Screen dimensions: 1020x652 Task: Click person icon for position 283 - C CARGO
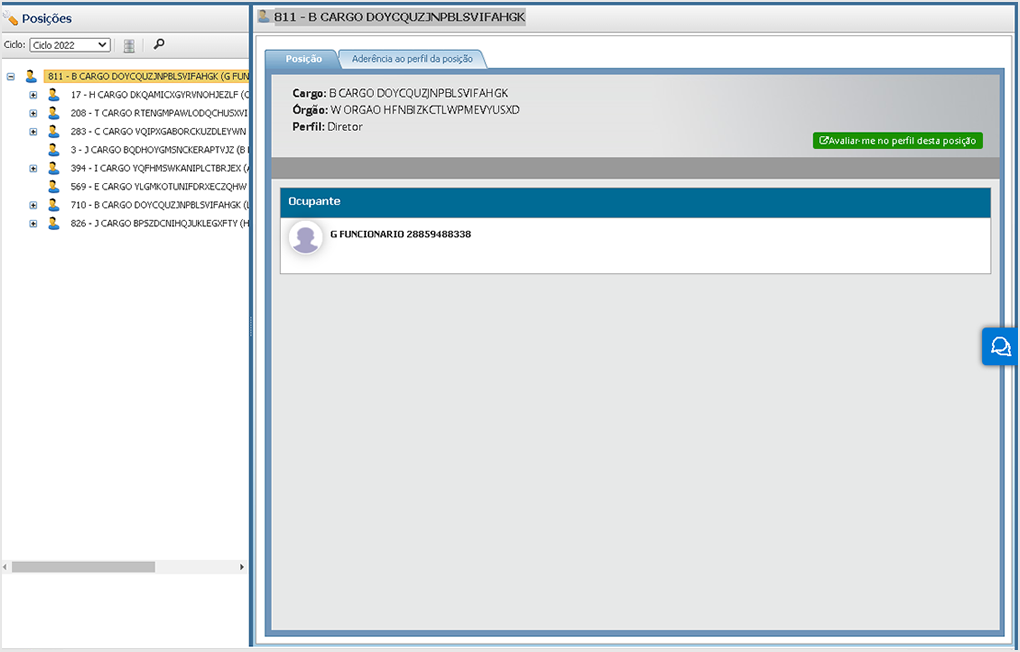point(54,131)
